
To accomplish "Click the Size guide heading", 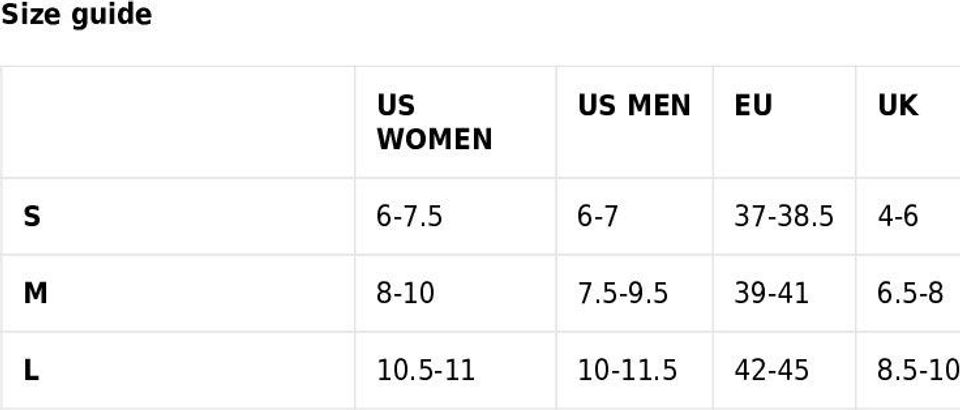I will click(76, 16).
